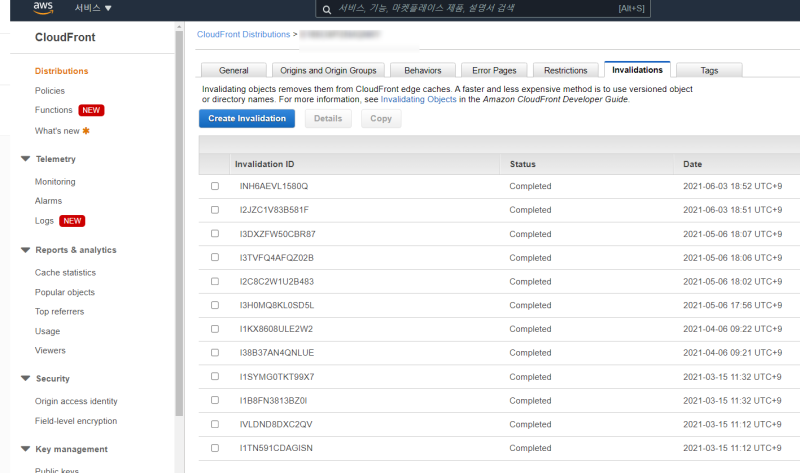
Task: Open the Invalidating Objects documentation link
Action: (x=418, y=99)
